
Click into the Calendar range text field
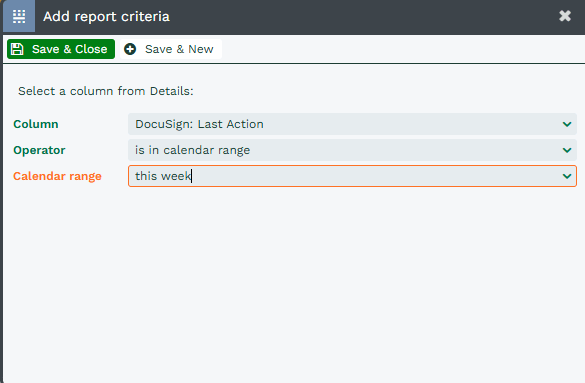pos(352,176)
